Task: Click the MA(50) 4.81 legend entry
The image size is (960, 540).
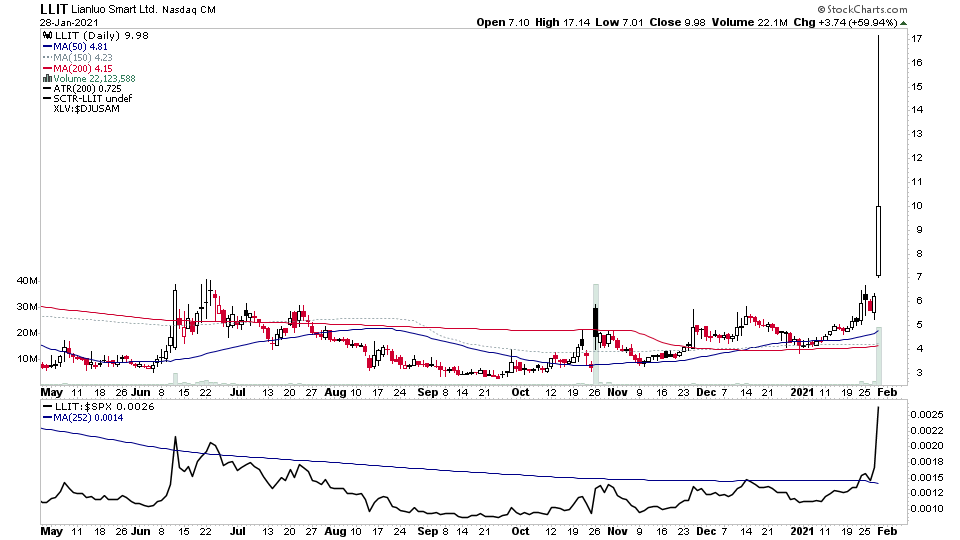Action: click(80, 47)
